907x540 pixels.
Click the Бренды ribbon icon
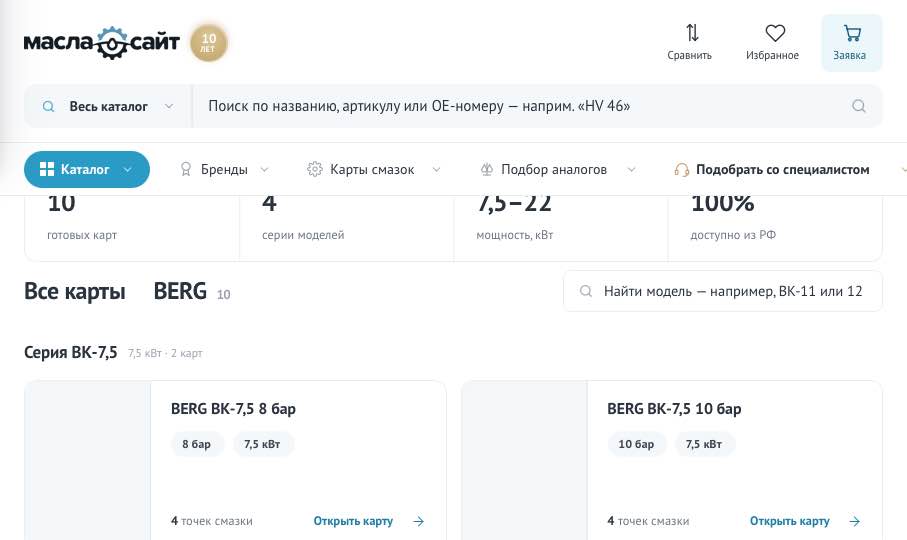coord(186,169)
